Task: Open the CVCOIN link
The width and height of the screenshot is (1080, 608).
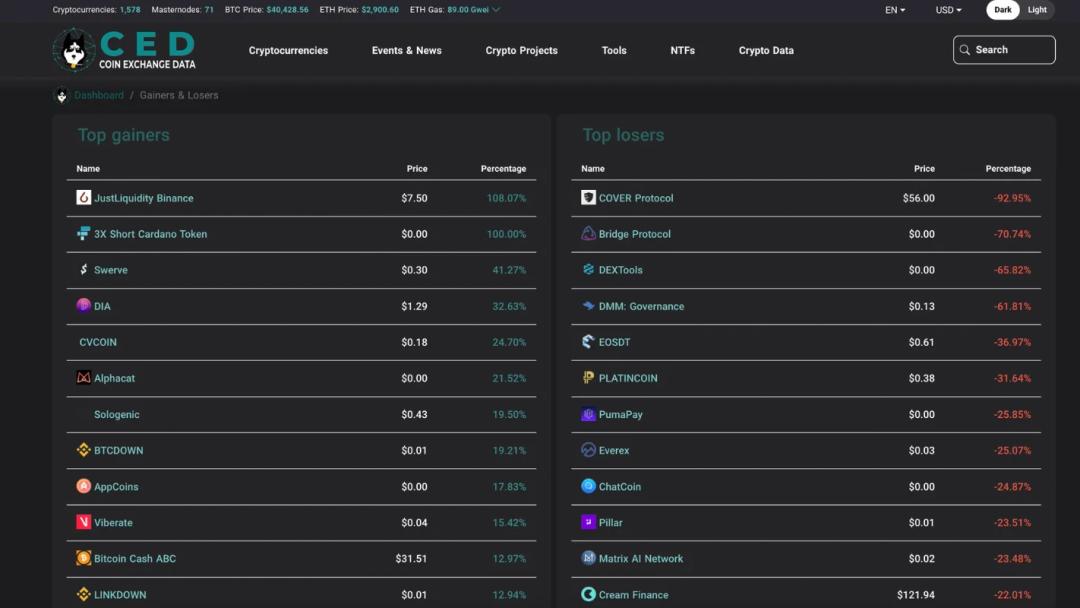Action: tap(98, 342)
